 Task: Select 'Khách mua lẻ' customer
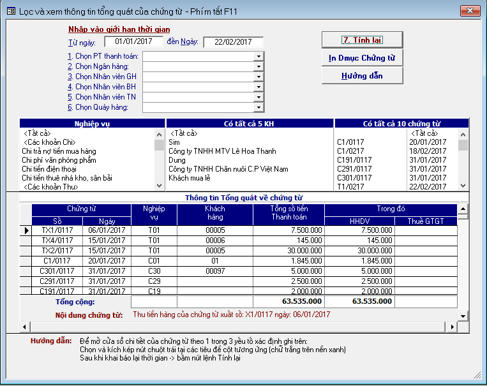pyautogui.click(x=189, y=178)
